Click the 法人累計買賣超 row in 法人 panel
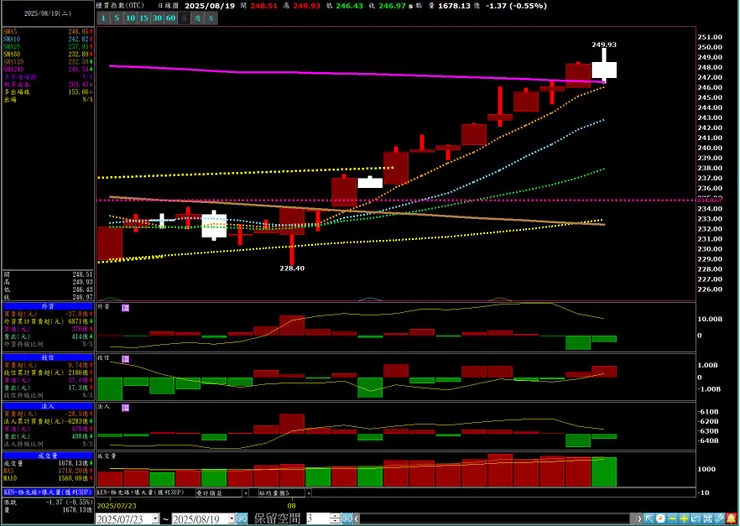Screen dimensions: 740x526 pos(48,421)
